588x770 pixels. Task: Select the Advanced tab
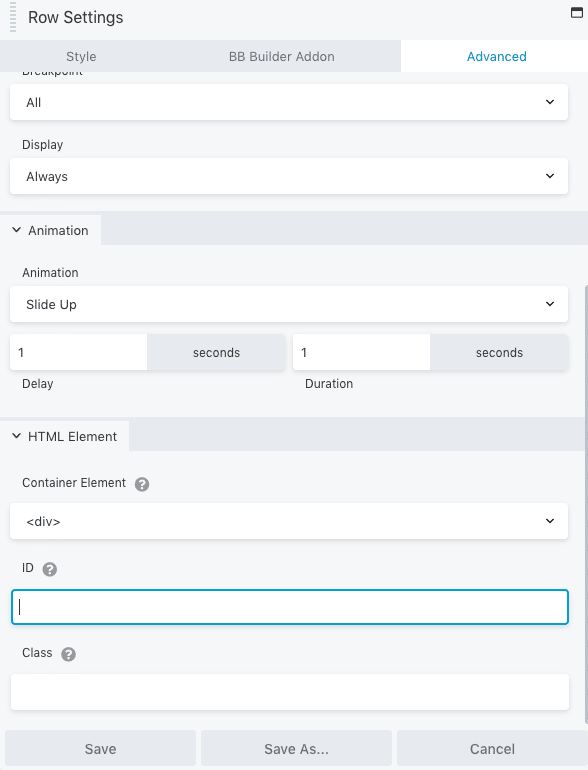point(496,56)
